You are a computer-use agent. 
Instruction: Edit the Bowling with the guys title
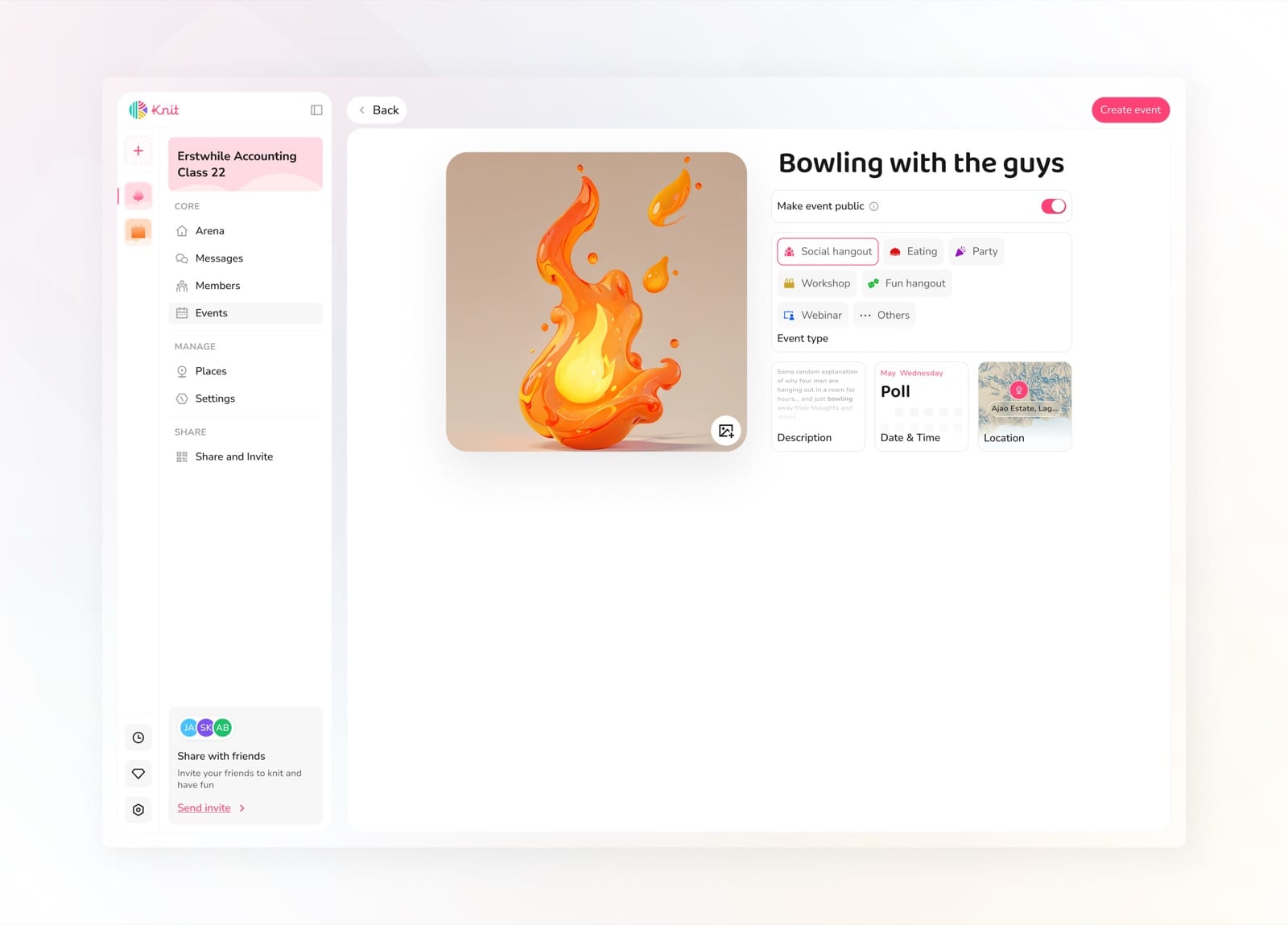[x=921, y=163]
